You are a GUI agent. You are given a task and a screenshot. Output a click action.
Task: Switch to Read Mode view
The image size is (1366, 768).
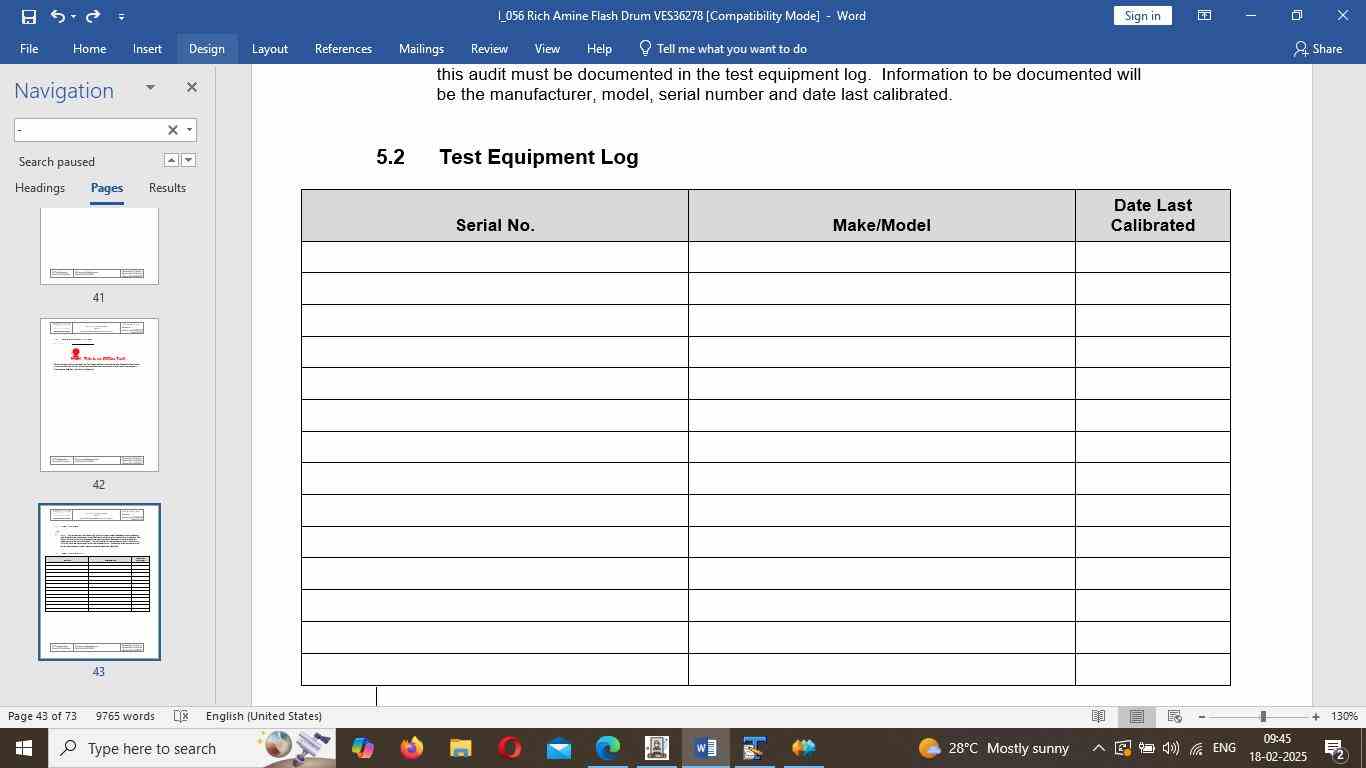coord(1098,716)
